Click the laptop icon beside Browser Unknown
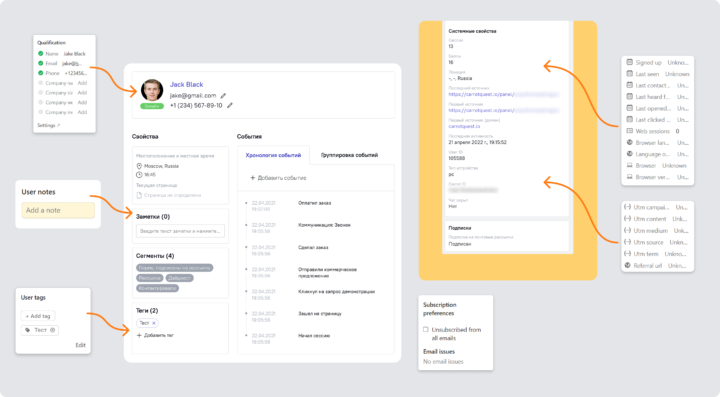The width and height of the screenshot is (720, 397). pos(630,165)
